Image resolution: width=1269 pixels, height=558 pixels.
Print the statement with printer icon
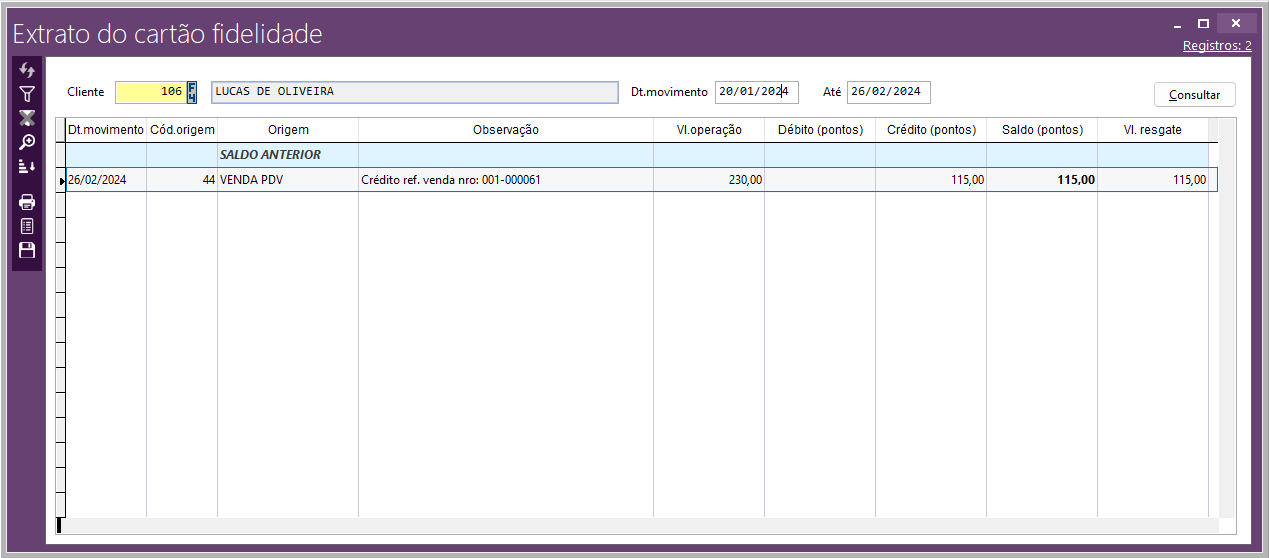(27, 202)
